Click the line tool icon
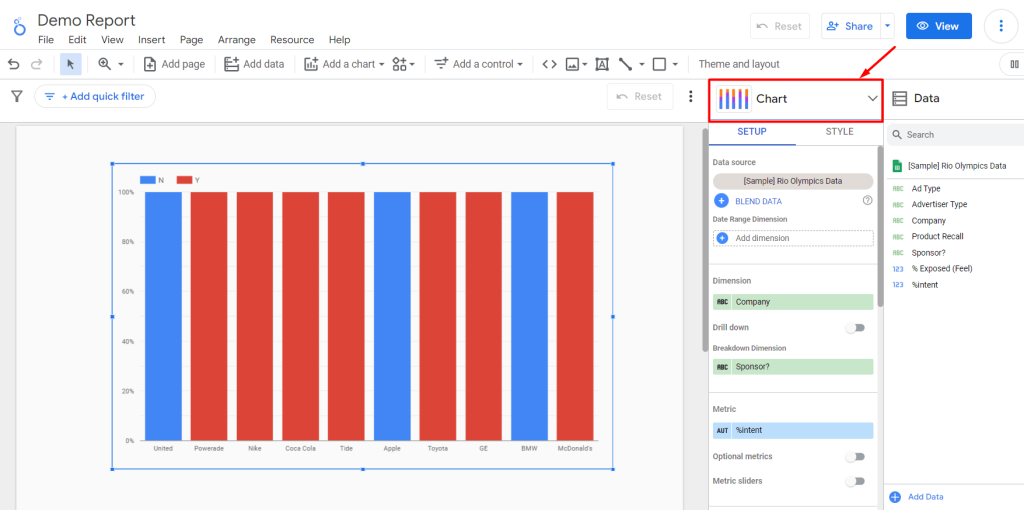 pos(626,64)
